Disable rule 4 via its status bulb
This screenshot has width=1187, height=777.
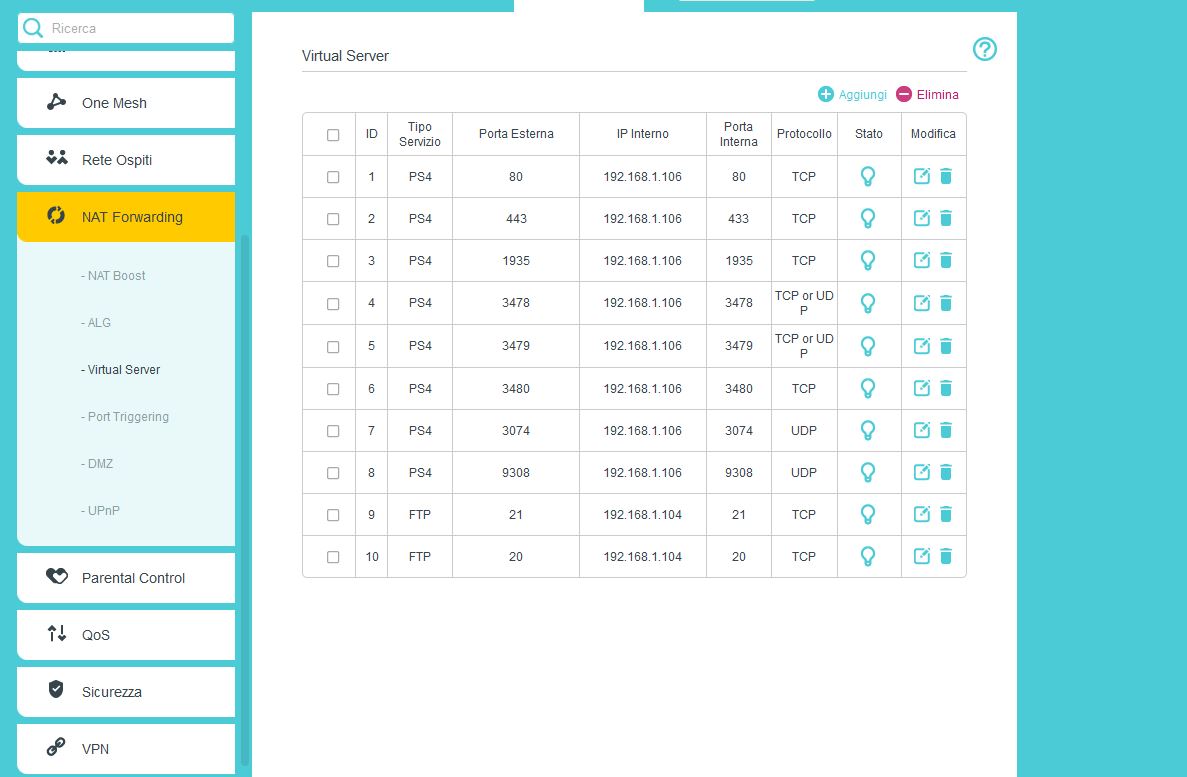(x=868, y=303)
